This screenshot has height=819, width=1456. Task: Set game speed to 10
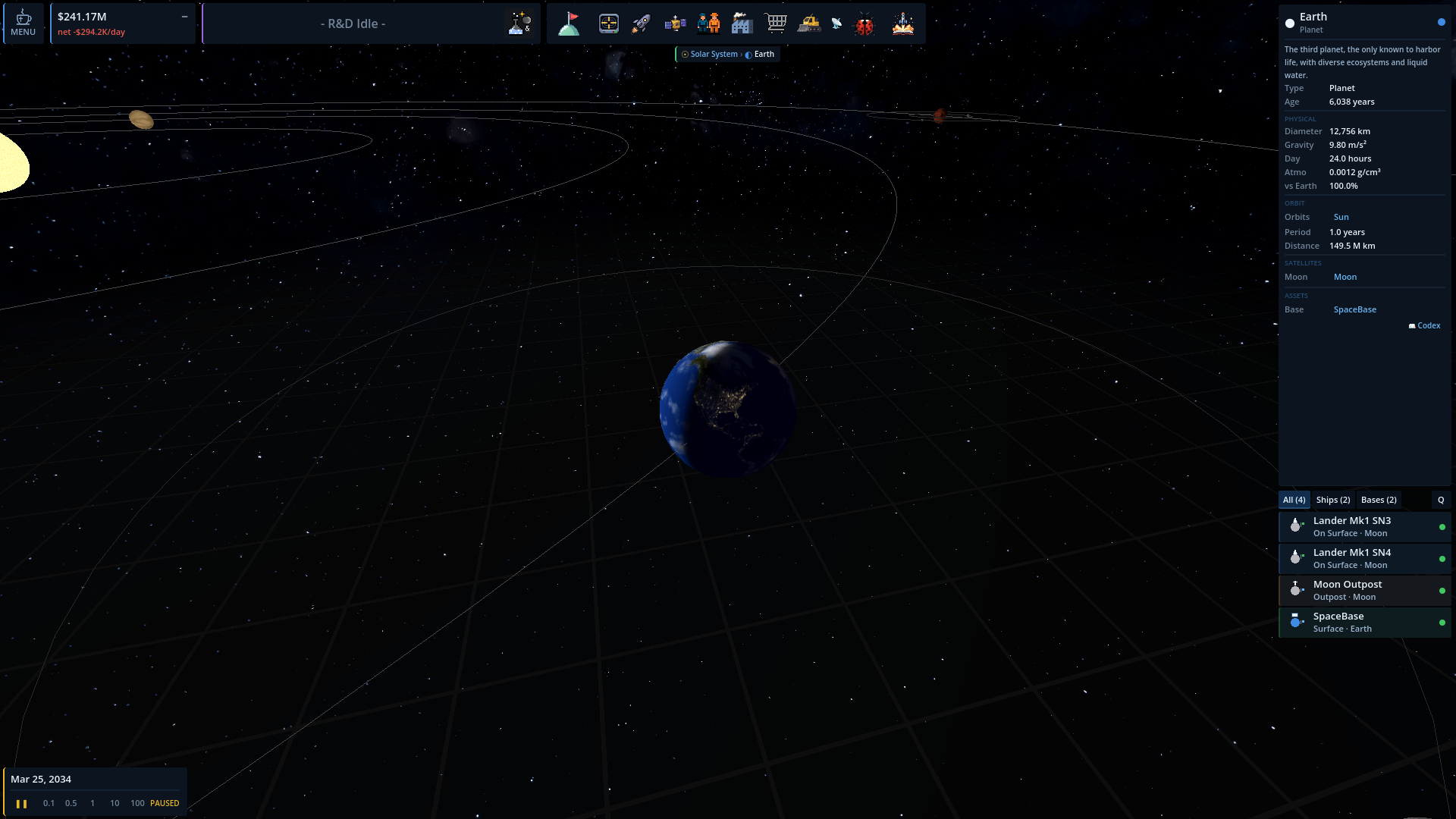[115, 803]
